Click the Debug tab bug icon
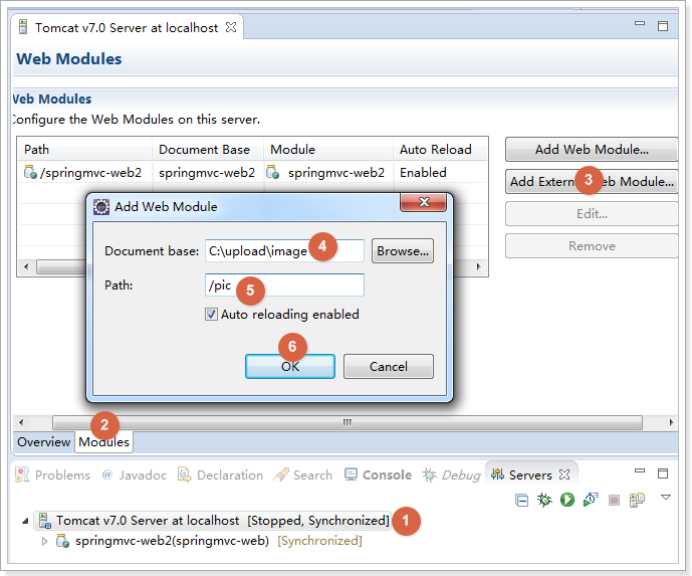The width and height of the screenshot is (692, 576). tap(429, 475)
